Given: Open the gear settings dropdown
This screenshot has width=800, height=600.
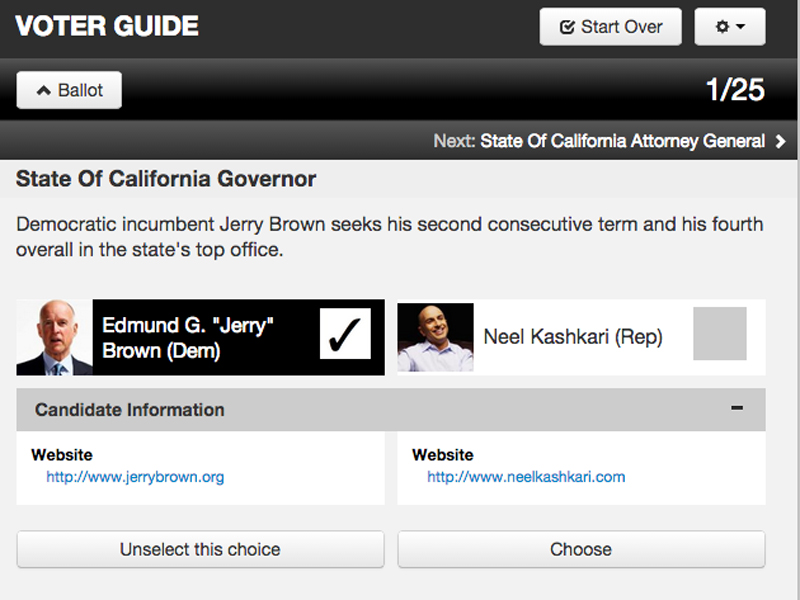Looking at the screenshot, I should tap(730, 27).
